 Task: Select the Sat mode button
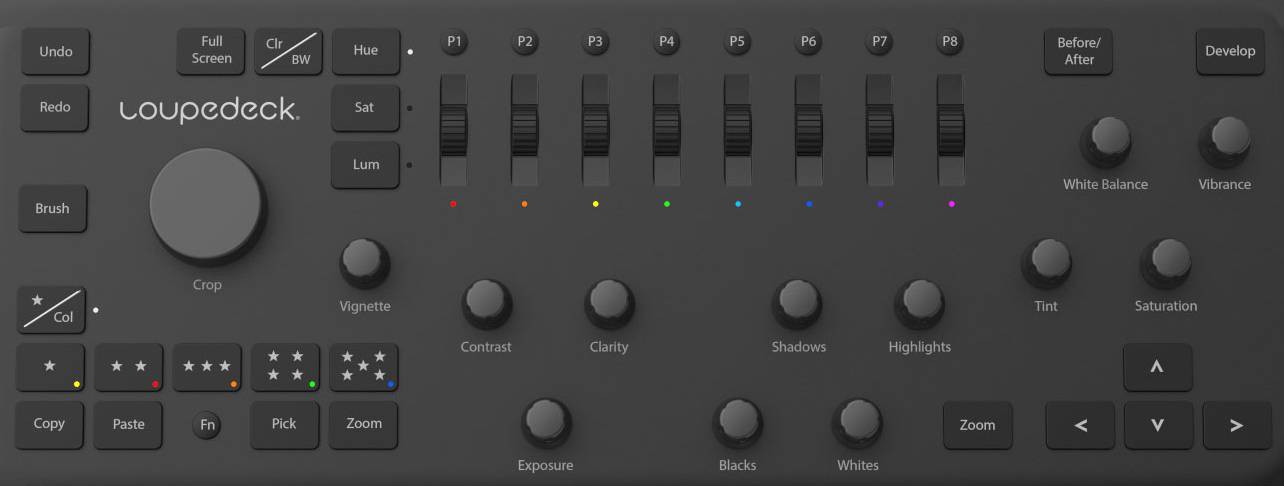coord(365,107)
